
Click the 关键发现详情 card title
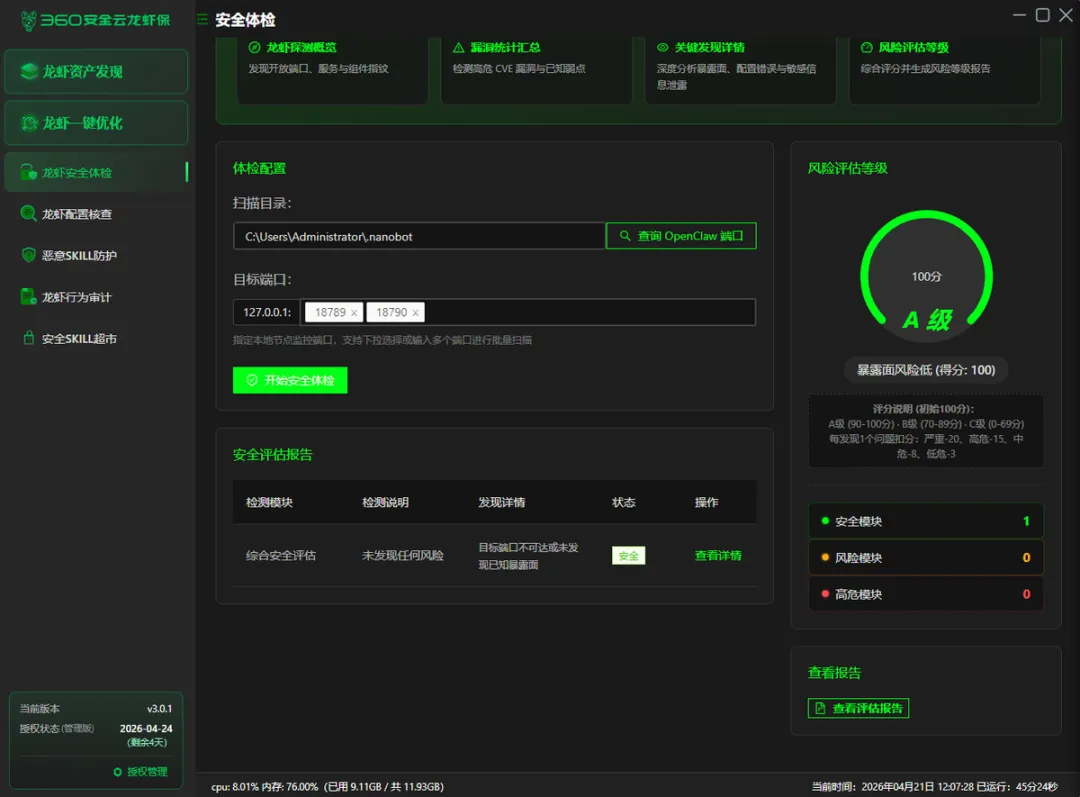click(x=709, y=48)
